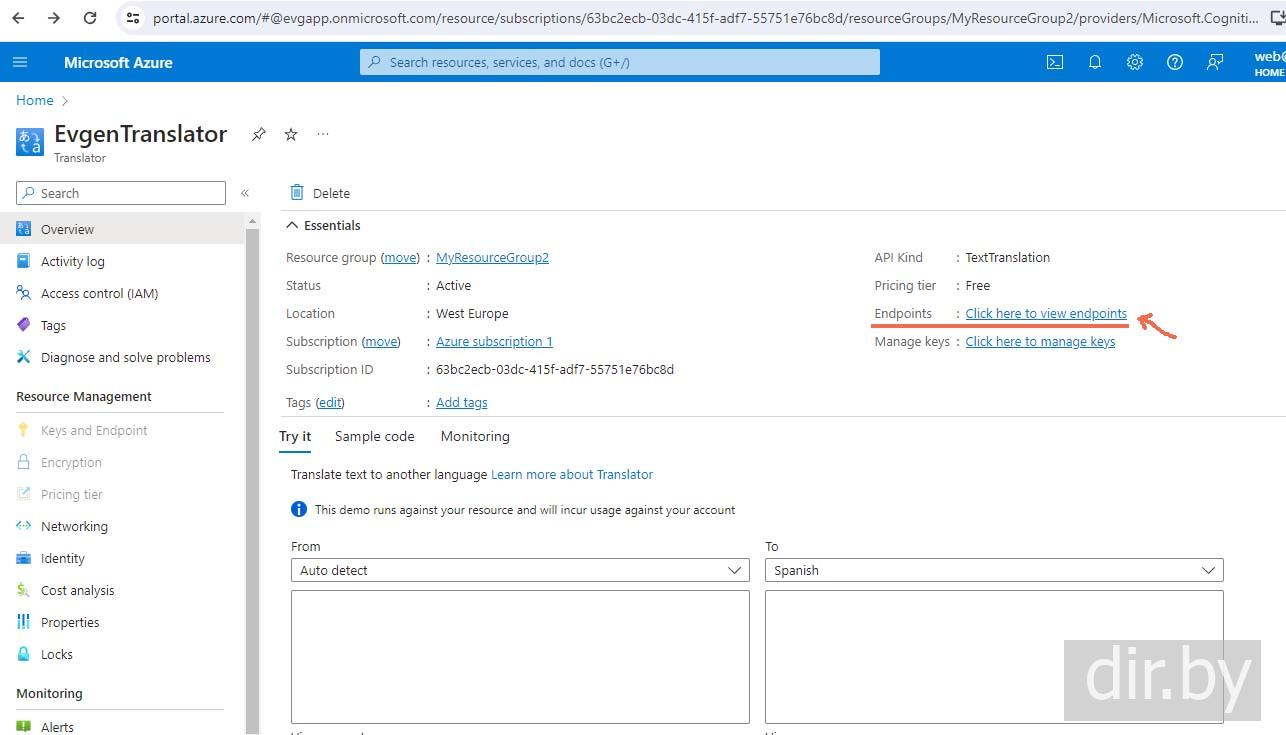Viewport: 1286px width, 735px height.
Task: Open the portal settings gear icon
Action: 1135,62
